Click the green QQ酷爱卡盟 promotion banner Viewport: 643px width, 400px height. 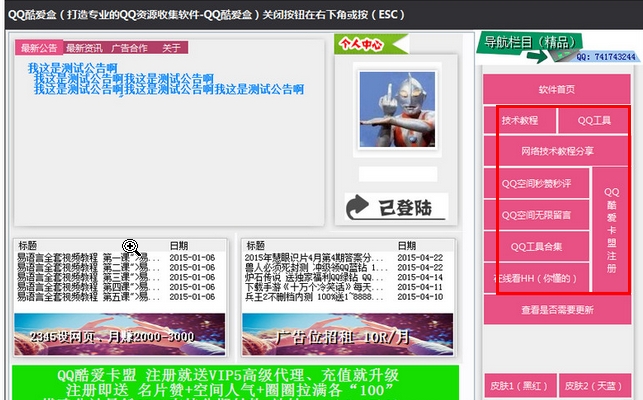point(235,382)
